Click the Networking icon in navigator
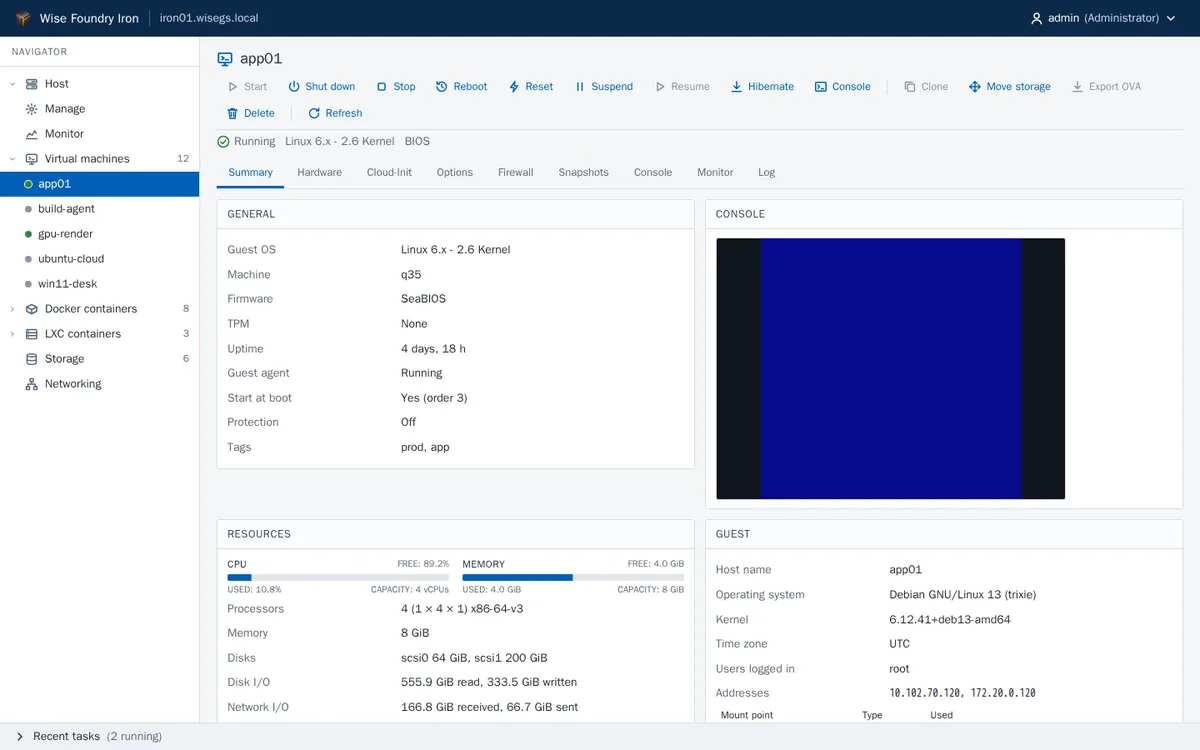Screen dimensions: 1200x750 click(32, 384)
